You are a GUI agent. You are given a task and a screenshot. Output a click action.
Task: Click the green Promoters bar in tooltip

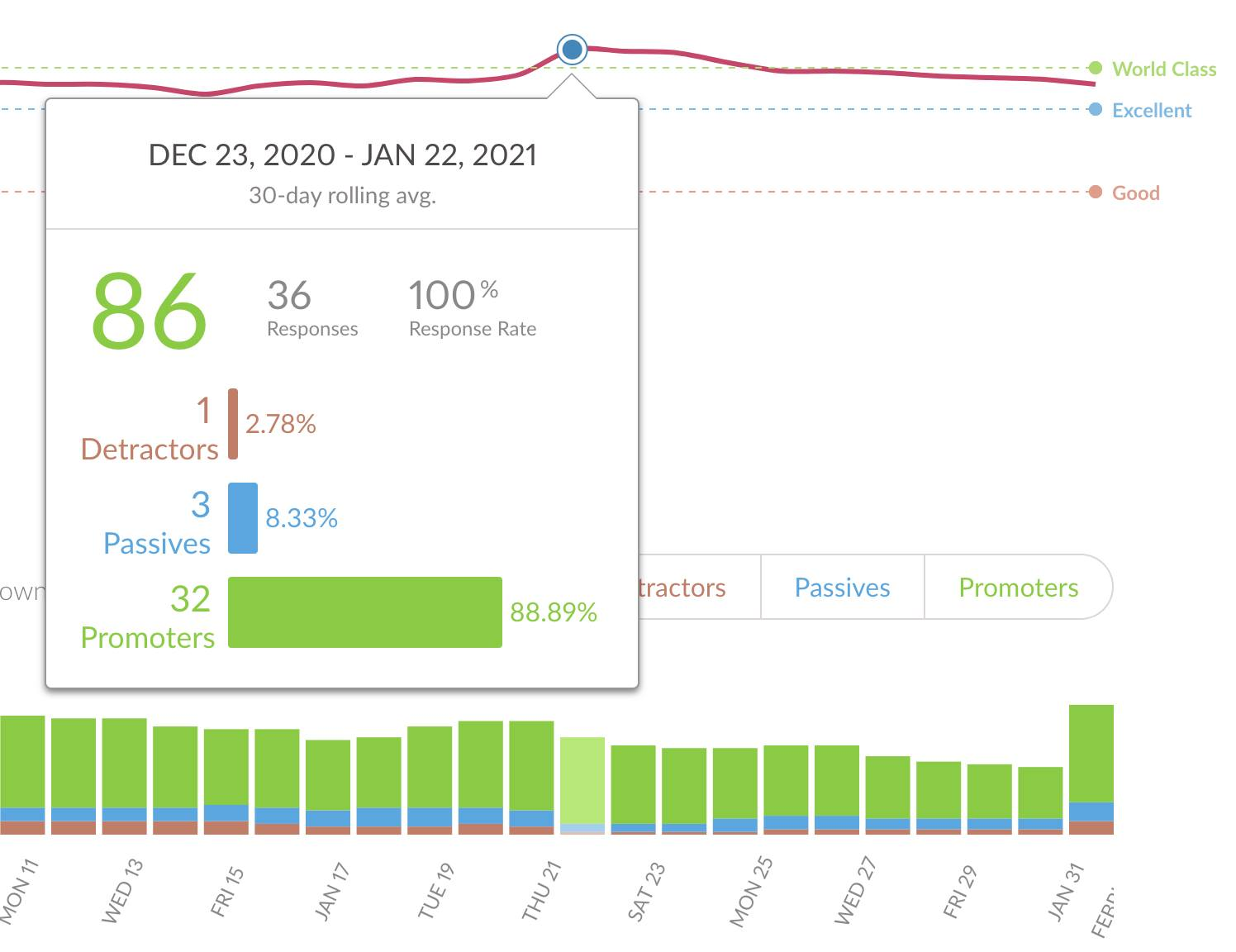[x=364, y=612]
